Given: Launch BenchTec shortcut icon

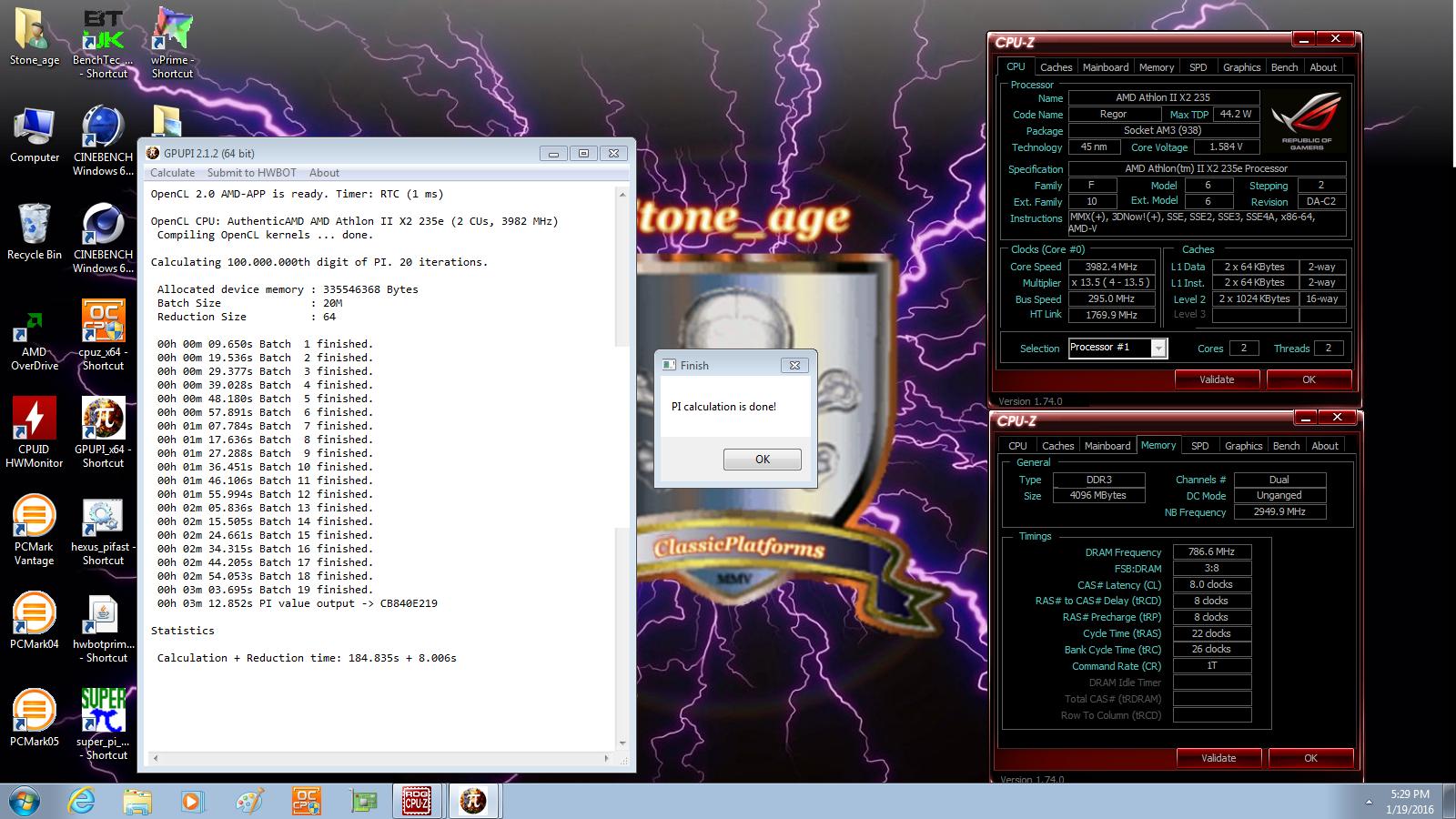Looking at the screenshot, I should click(103, 44).
